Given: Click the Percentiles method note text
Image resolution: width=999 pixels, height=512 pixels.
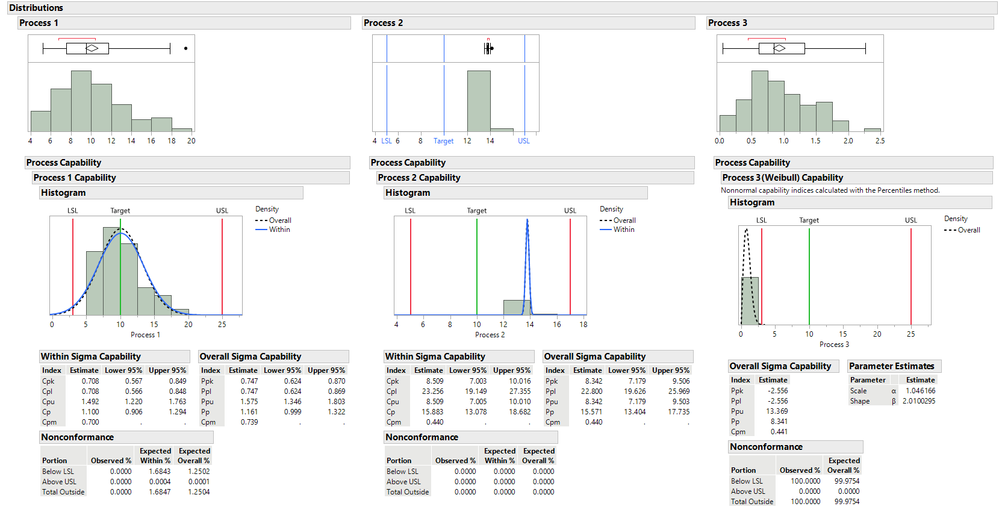Looking at the screenshot, I should point(830,190).
